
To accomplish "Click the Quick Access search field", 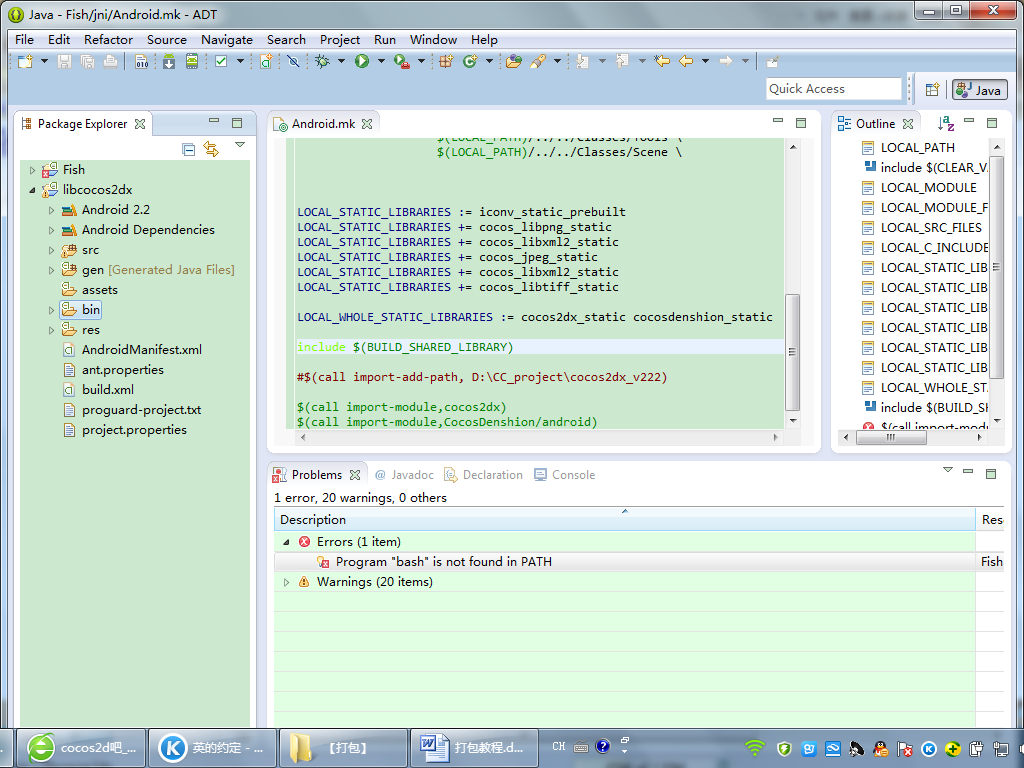I will point(833,89).
